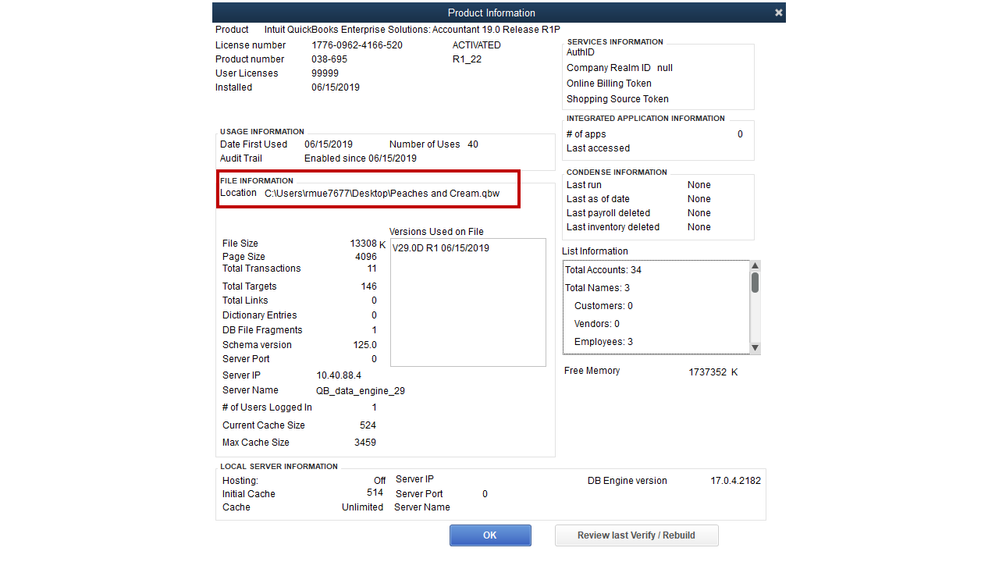This screenshot has width=999, height=562.
Task: Click the OK button
Action: [490, 535]
